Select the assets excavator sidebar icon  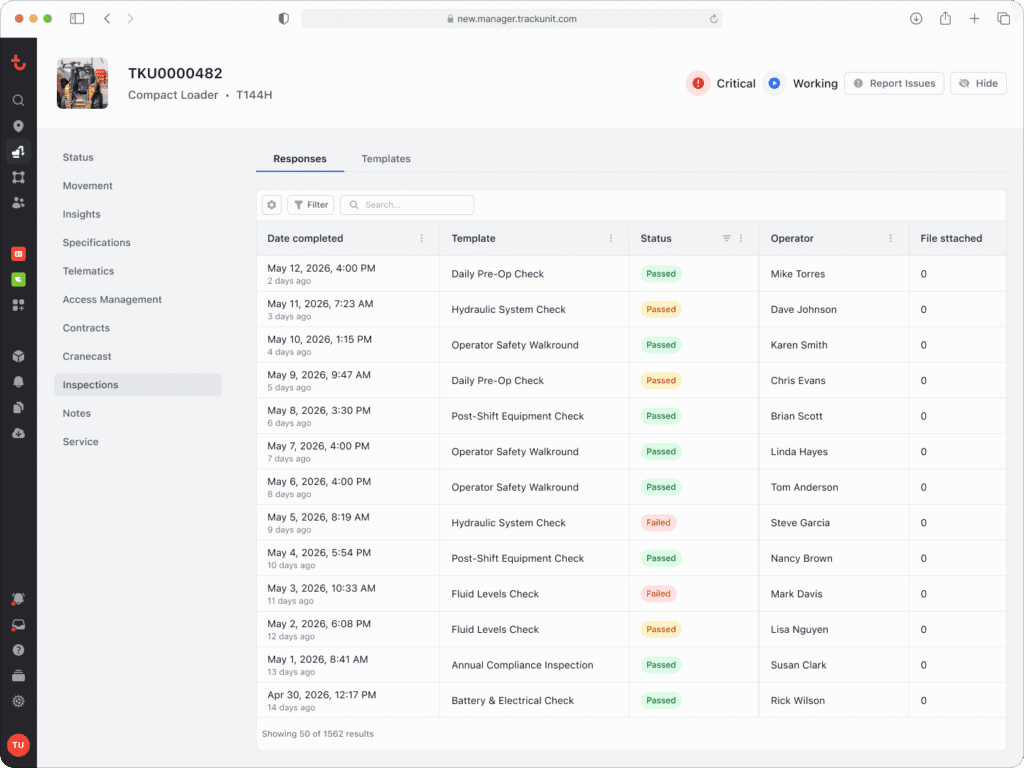(x=18, y=152)
